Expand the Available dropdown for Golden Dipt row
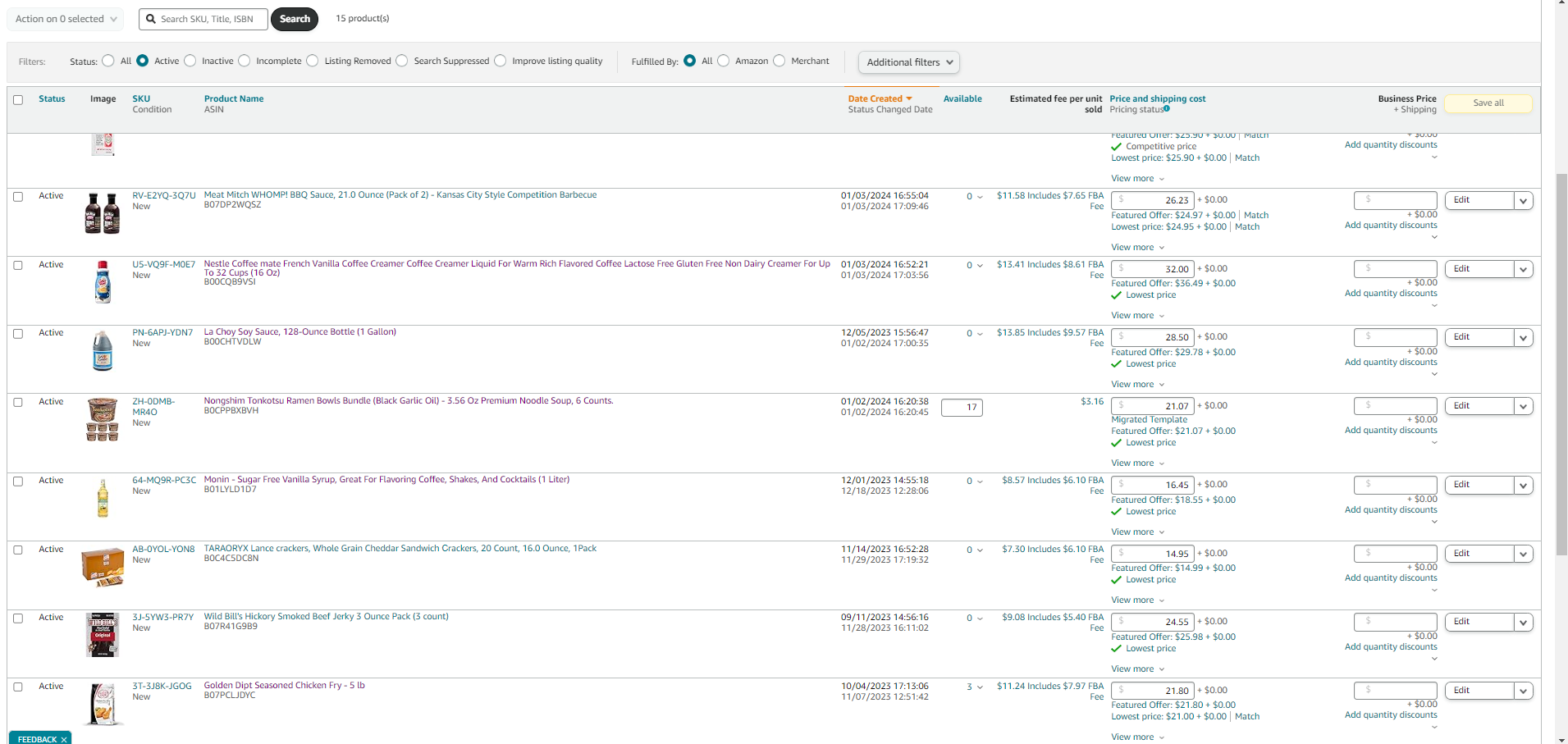The height and width of the screenshot is (744, 1568). click(x=975, y=687)
